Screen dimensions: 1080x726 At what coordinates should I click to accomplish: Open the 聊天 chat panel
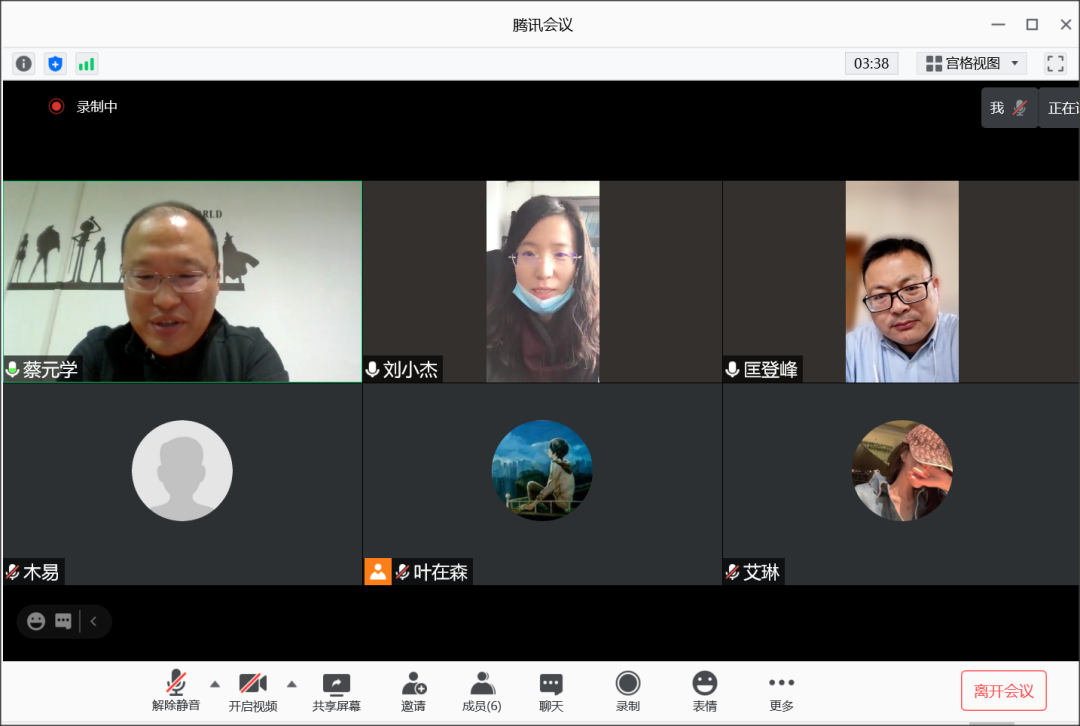point(551,691)
